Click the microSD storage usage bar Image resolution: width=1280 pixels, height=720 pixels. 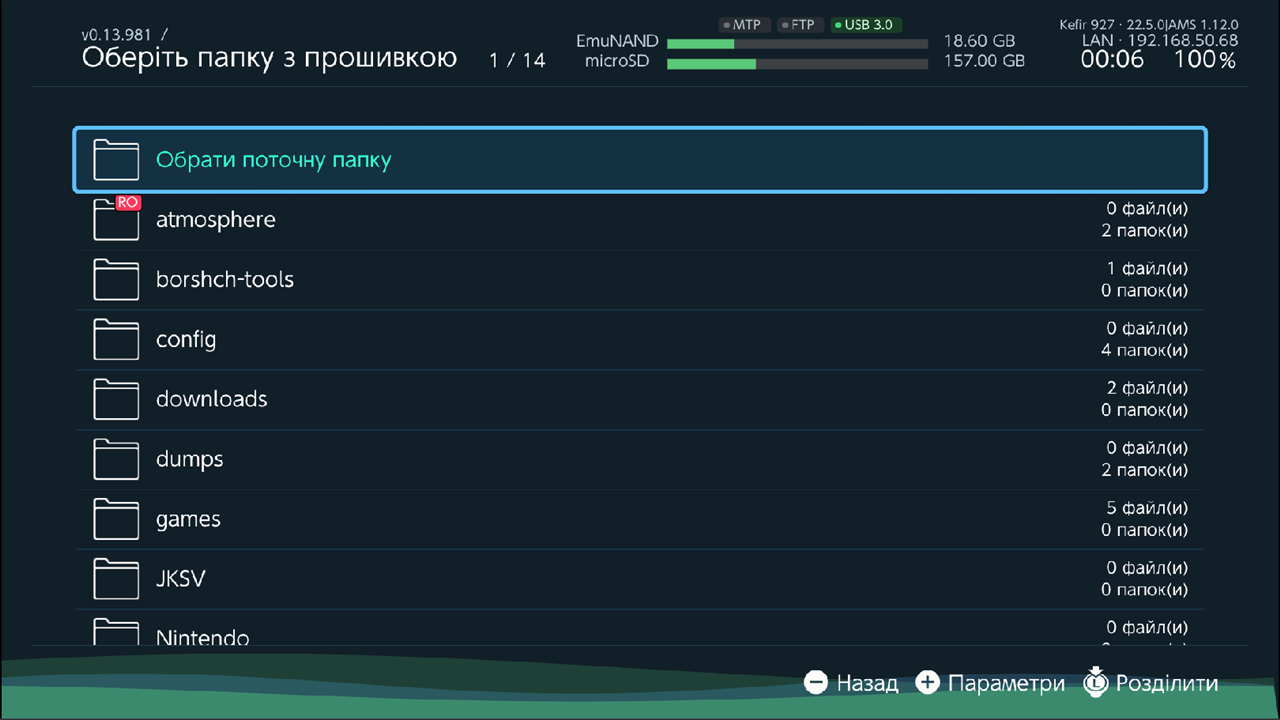[x=797, y=63]
